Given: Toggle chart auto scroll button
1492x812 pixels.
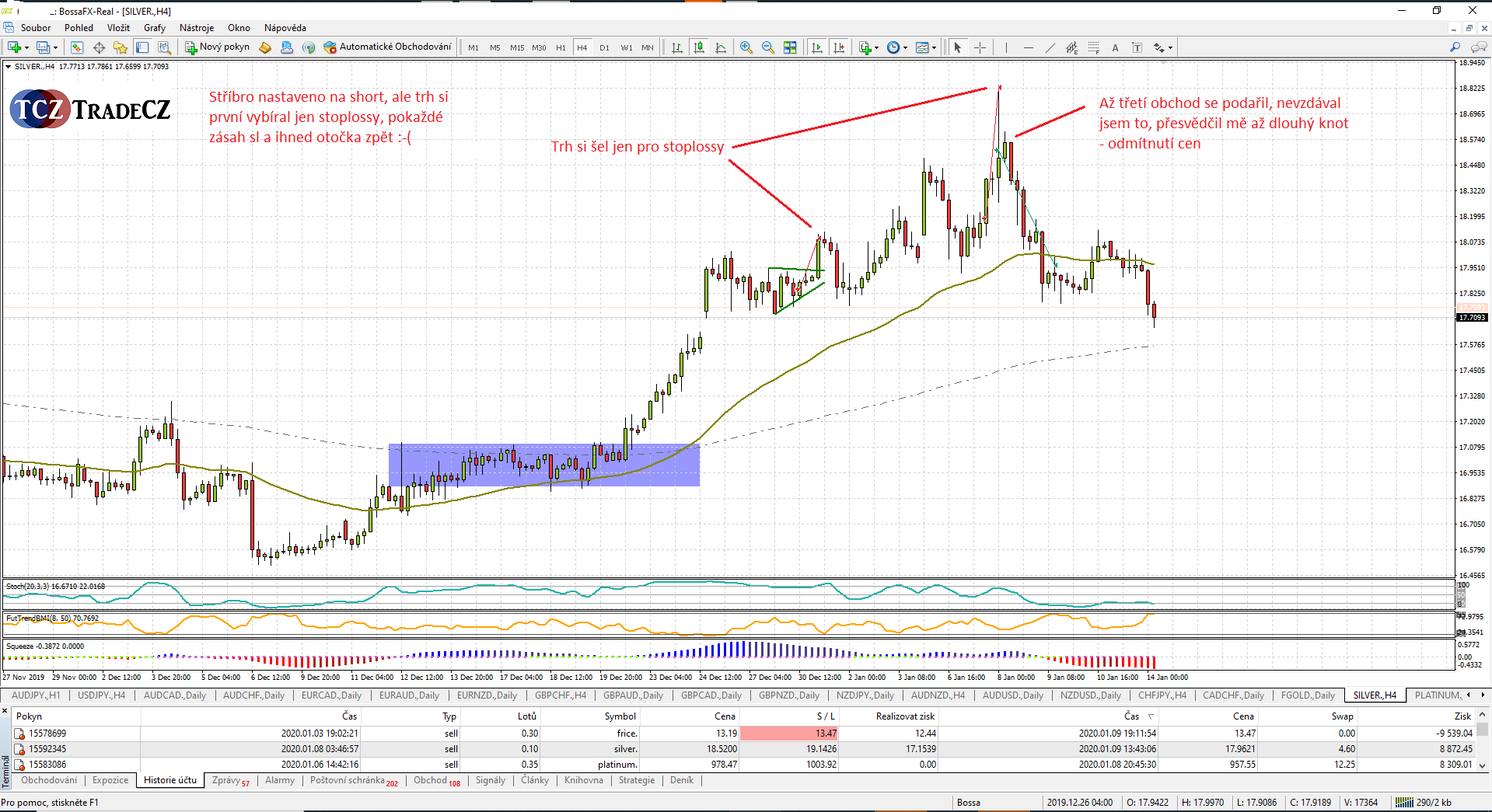Looking at the screenshot, I should click(816, 47).
